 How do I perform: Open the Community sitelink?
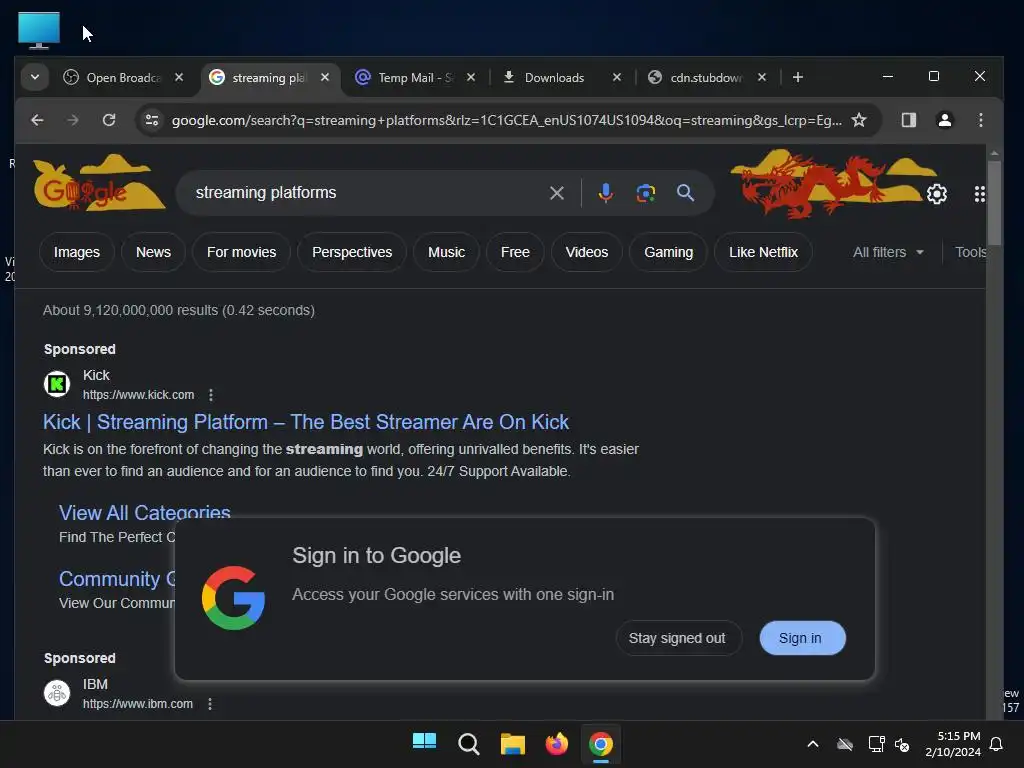(x=118, y=579)
